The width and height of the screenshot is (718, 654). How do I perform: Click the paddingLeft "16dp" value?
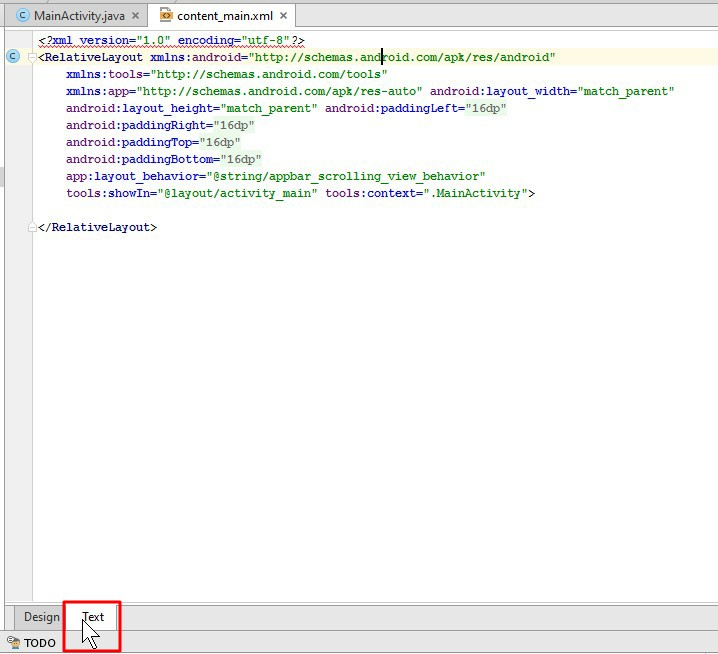click(486, 108)
